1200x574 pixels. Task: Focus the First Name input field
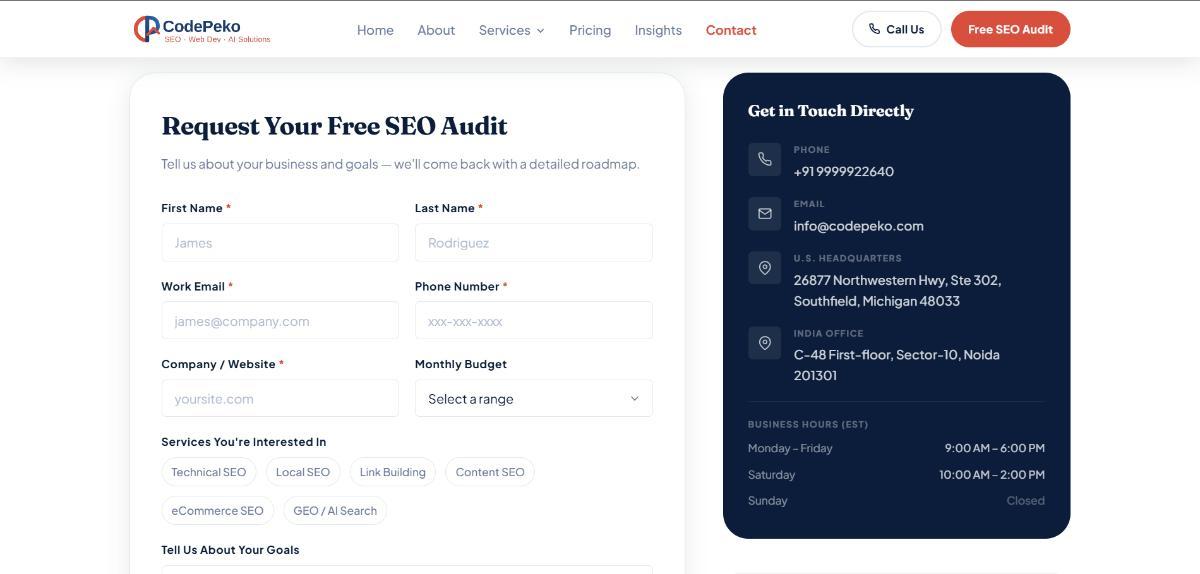pos(280,243)
